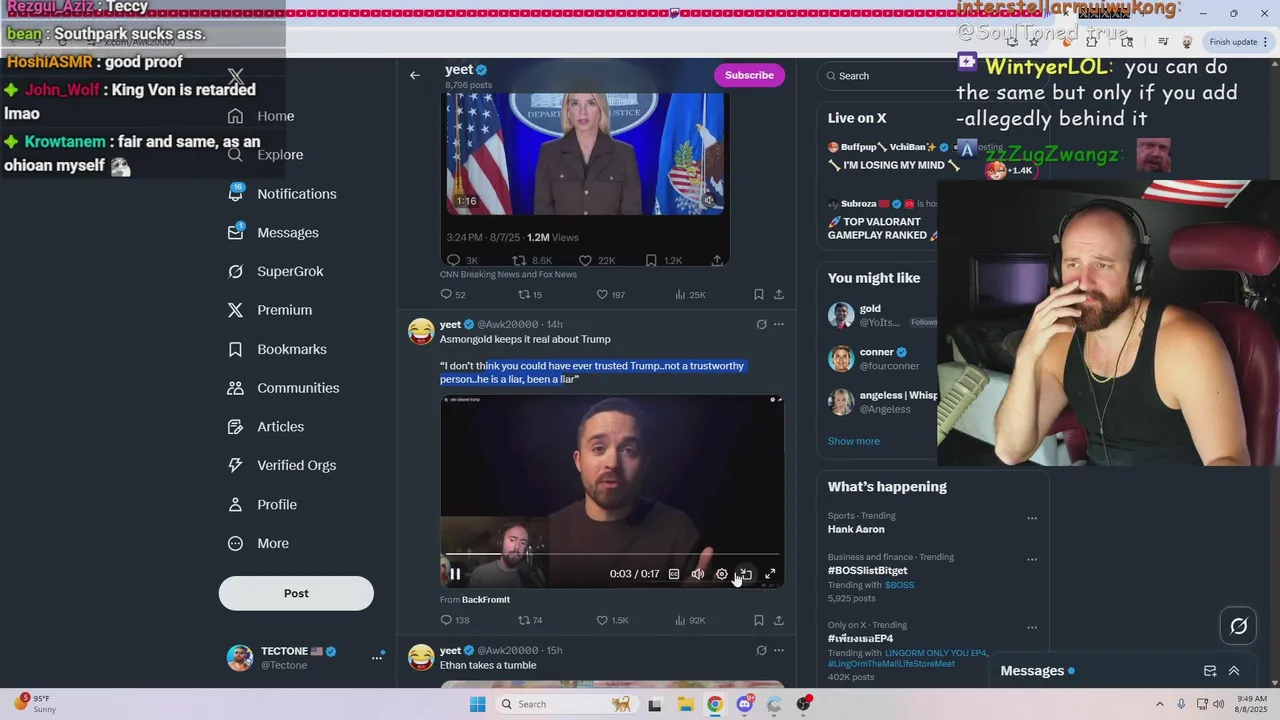Reply to the quoted tweet with 3K comments

(463, 260)
